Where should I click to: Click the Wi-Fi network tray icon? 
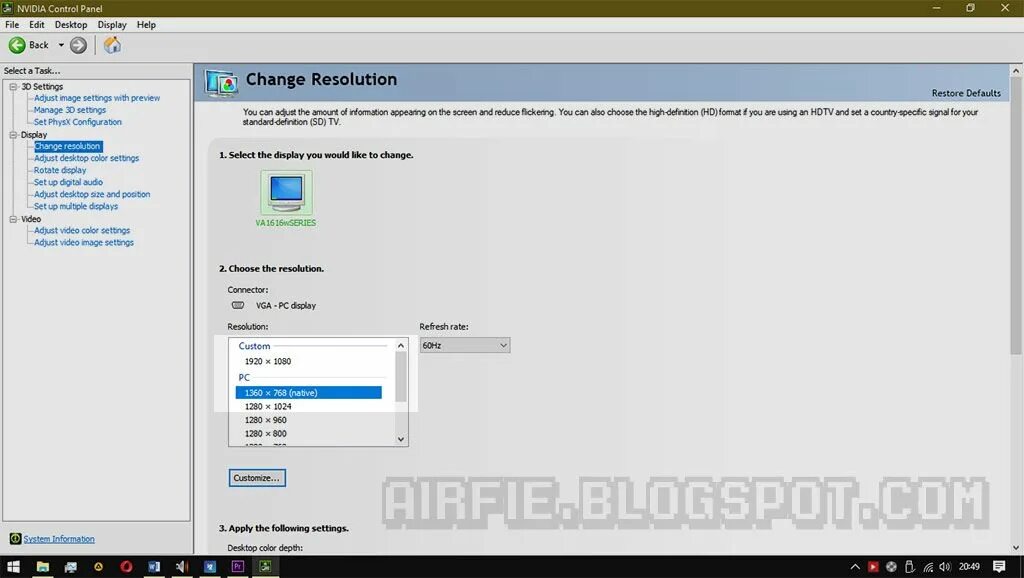pyautogui.click(x=927, y=567)
